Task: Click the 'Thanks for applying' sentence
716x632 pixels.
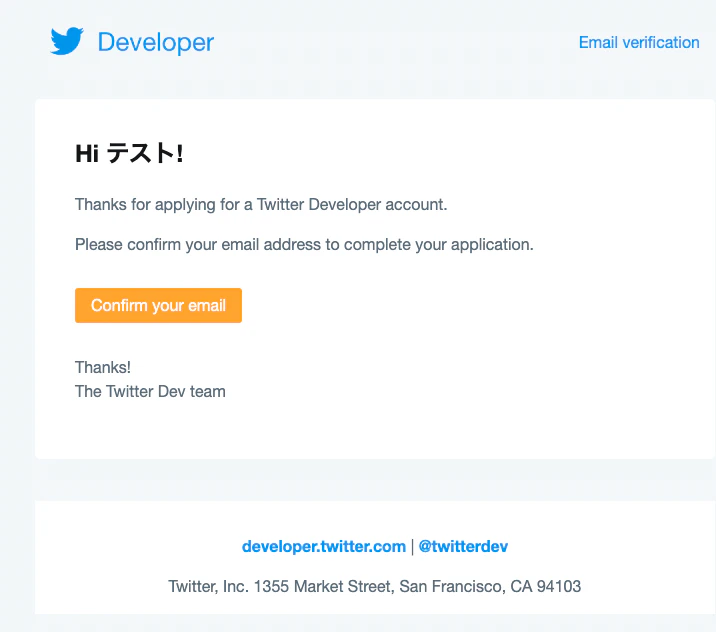Action: coord(261,205)
